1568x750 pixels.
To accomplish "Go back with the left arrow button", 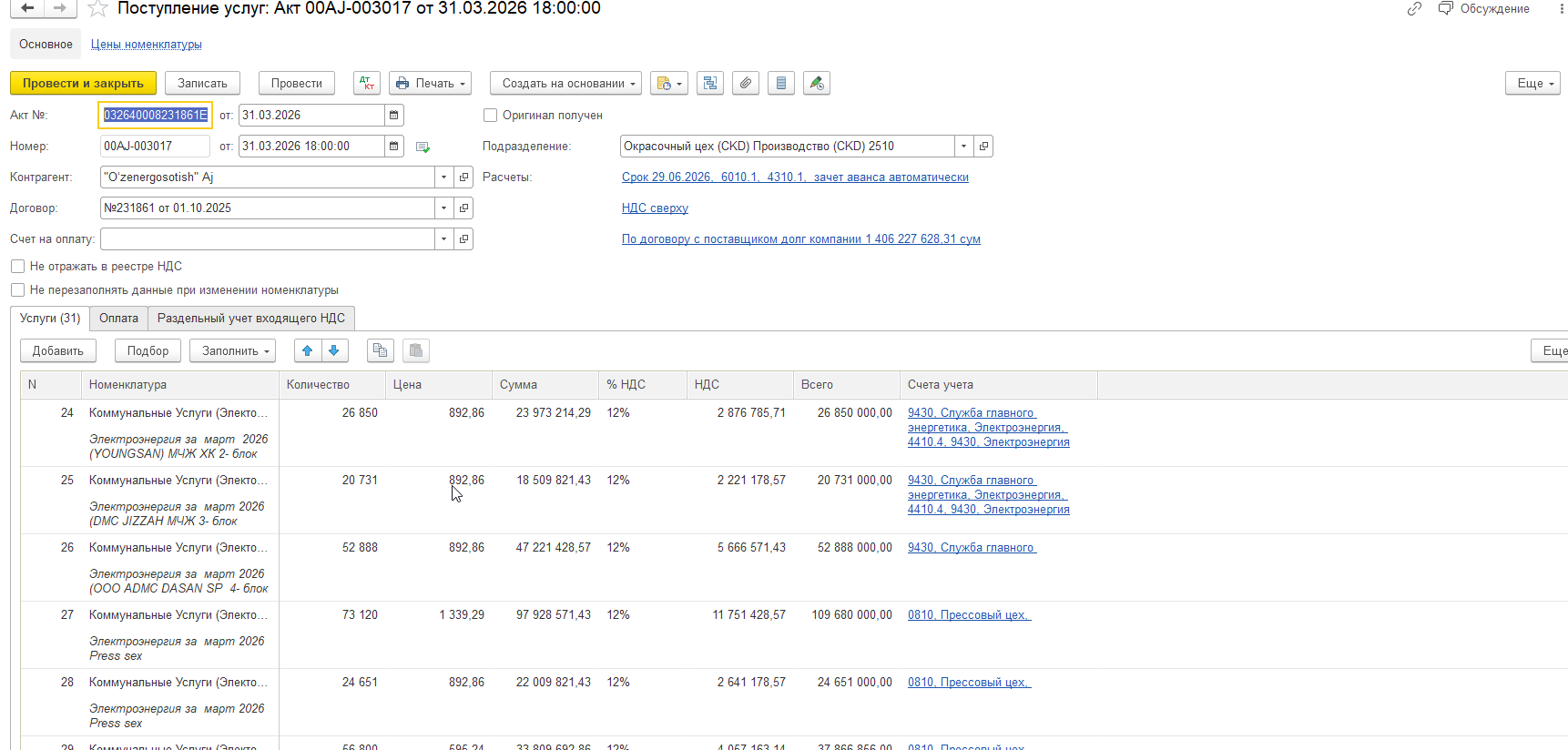I will (27, 8).
